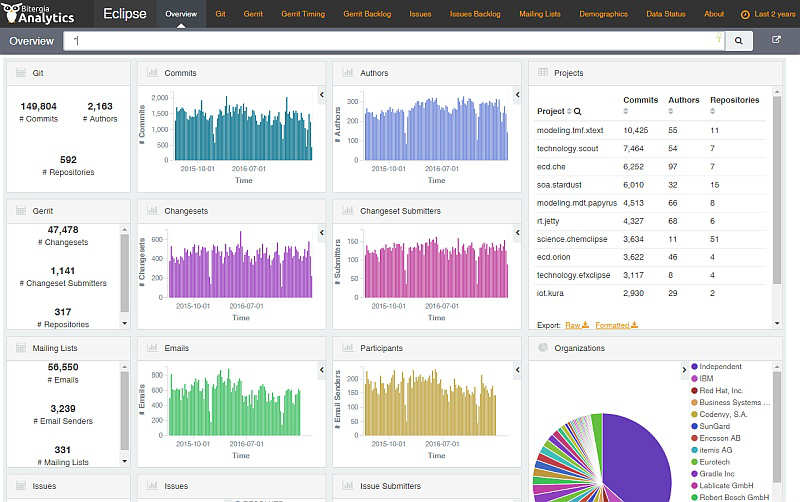
Task: Collapse the Commits chart legend arrow
Action: 321,94
